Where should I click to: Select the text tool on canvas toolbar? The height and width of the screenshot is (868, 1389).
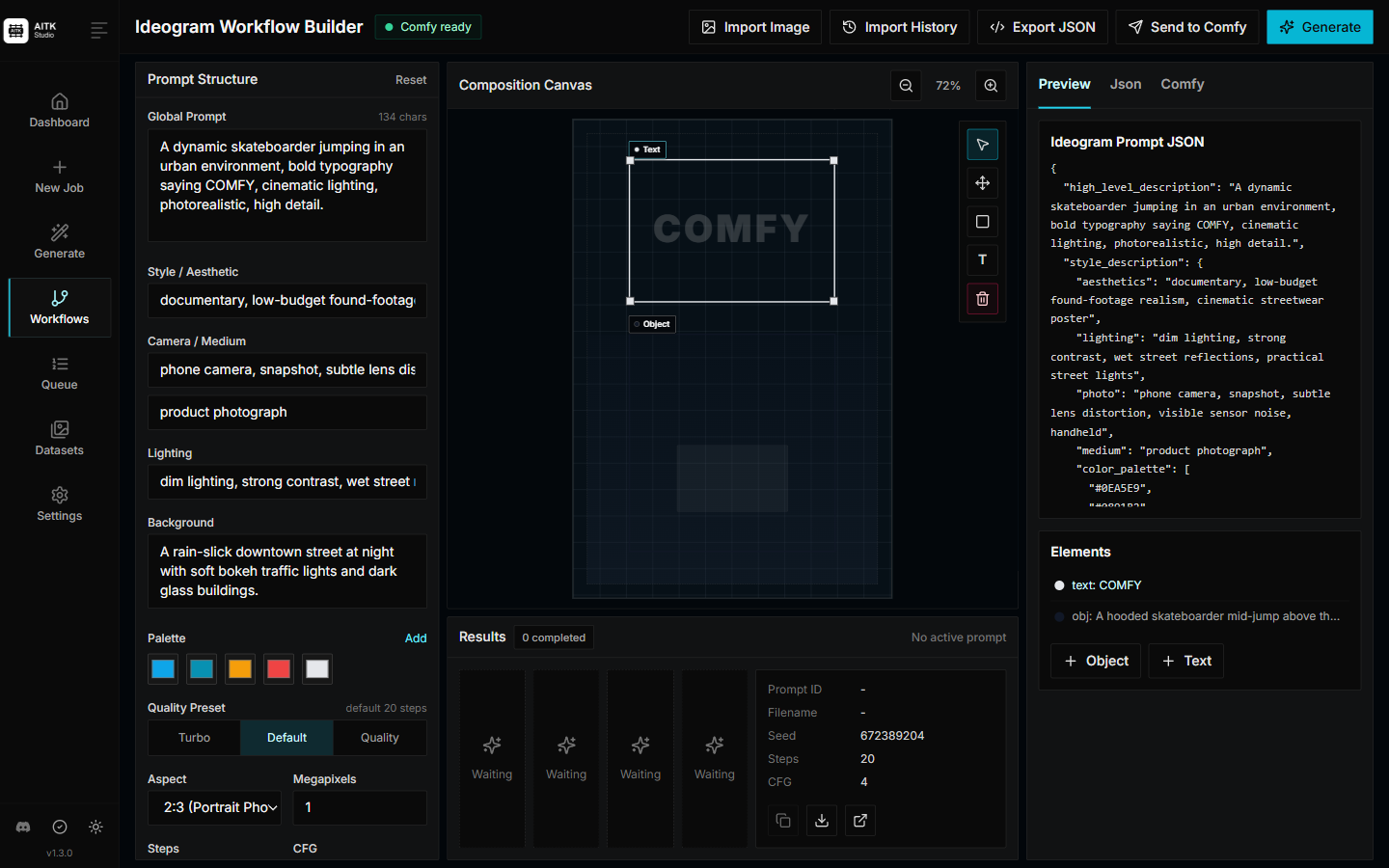point(982,260)
